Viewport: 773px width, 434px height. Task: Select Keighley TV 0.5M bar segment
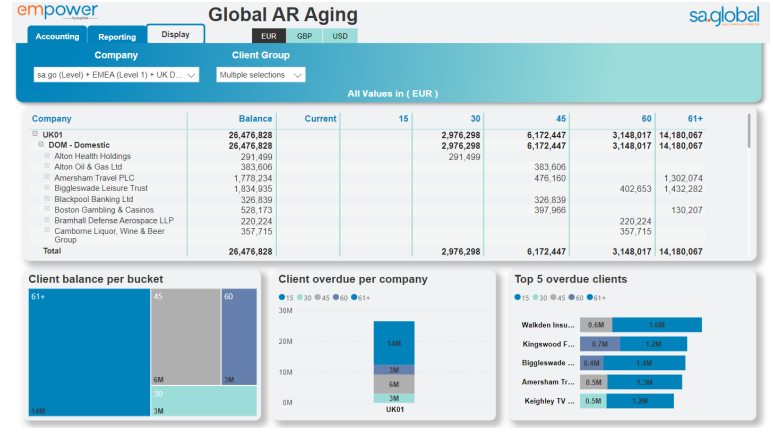[x=593, y=401]
